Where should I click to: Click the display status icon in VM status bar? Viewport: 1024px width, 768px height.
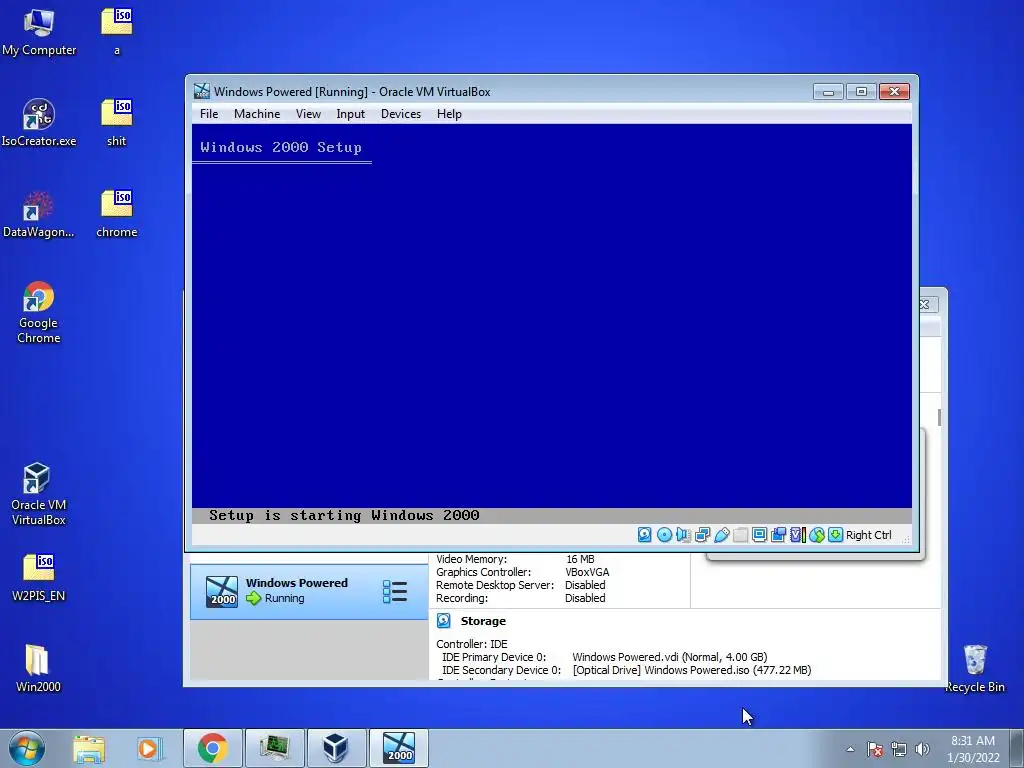759,535
